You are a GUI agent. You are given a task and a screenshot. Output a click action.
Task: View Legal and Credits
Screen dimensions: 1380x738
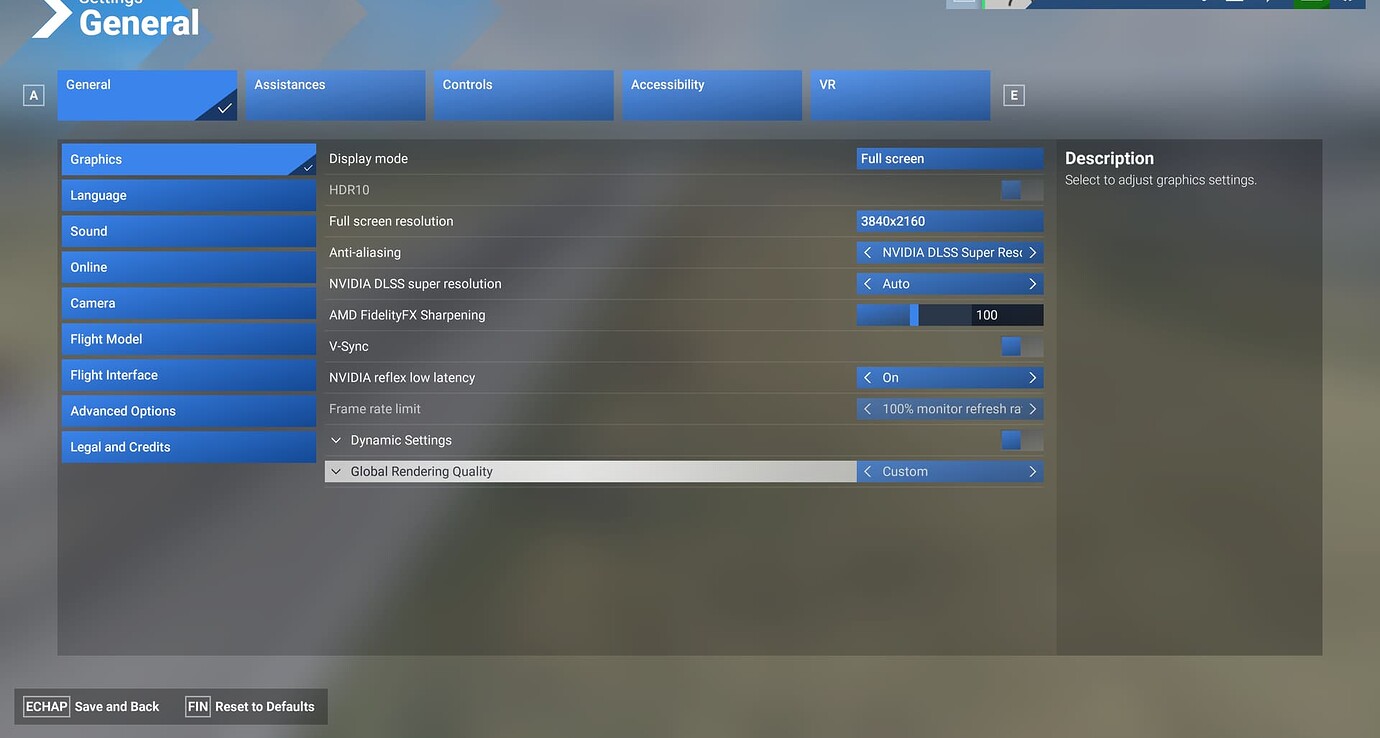(x=188, y=446)
